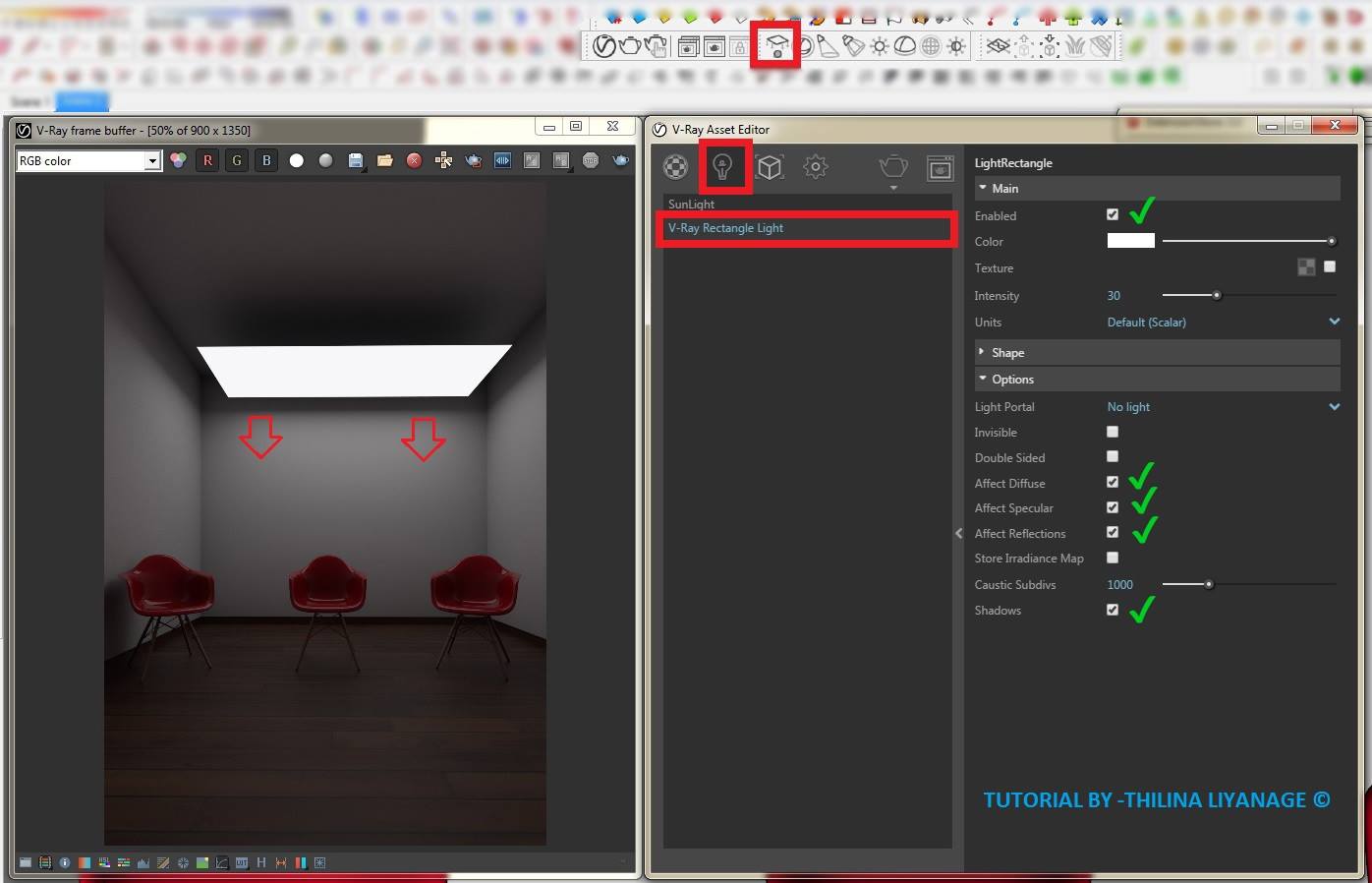Image resolution: width=1372 pixels, height=883 pixels.
Task: Open the Lights tab in Asset Editor
Action: point(723,166)
